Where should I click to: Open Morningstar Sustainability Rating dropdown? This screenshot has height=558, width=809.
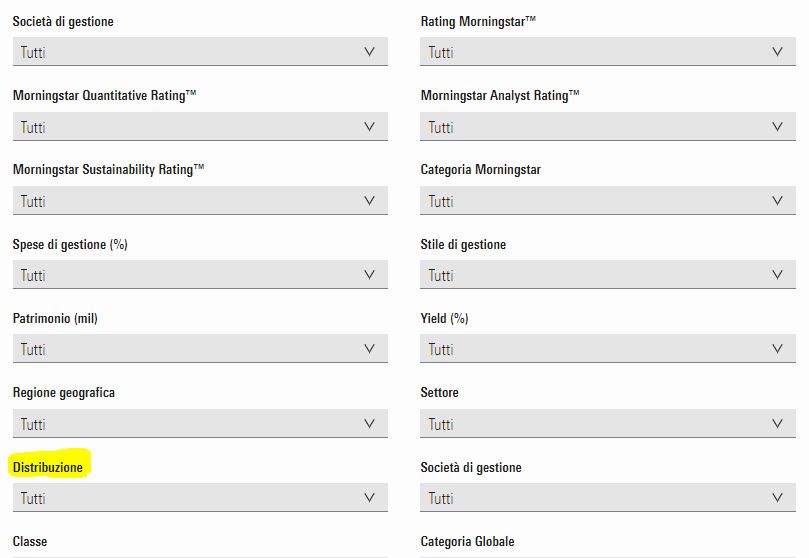pyautogui.click(x=200, y=201)
